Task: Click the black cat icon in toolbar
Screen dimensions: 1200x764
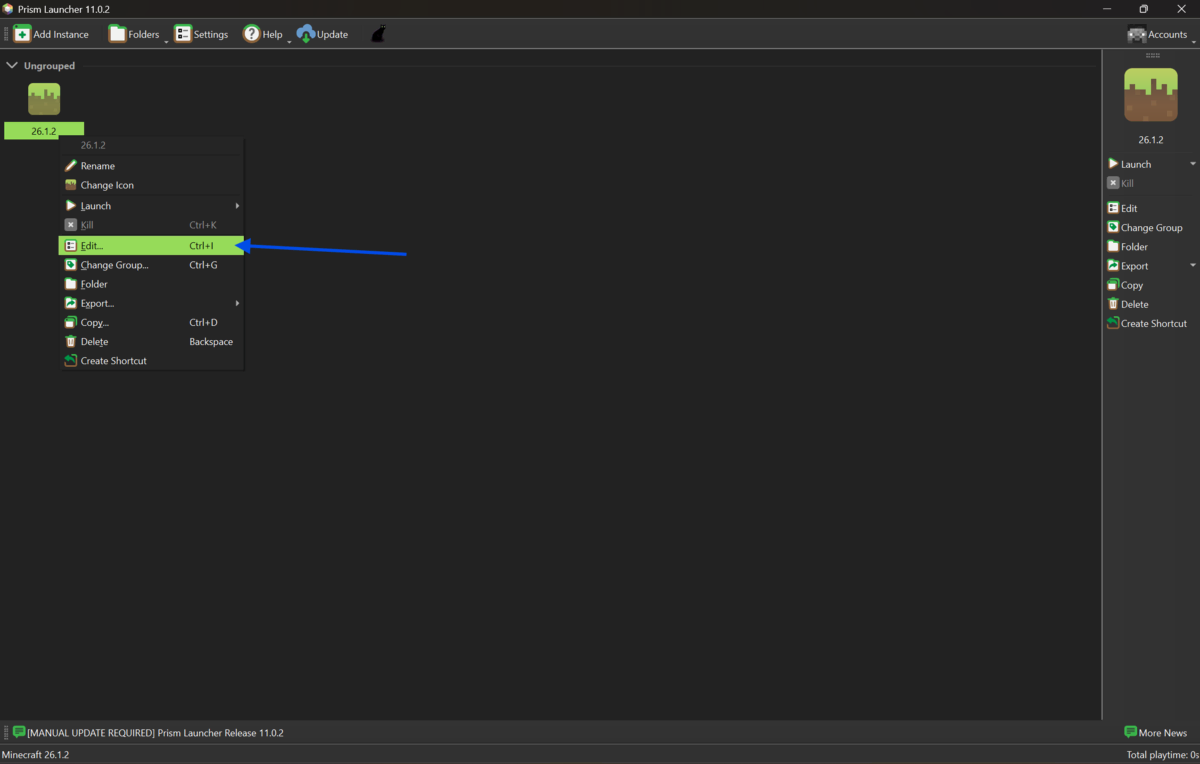Action: point(379,34)
